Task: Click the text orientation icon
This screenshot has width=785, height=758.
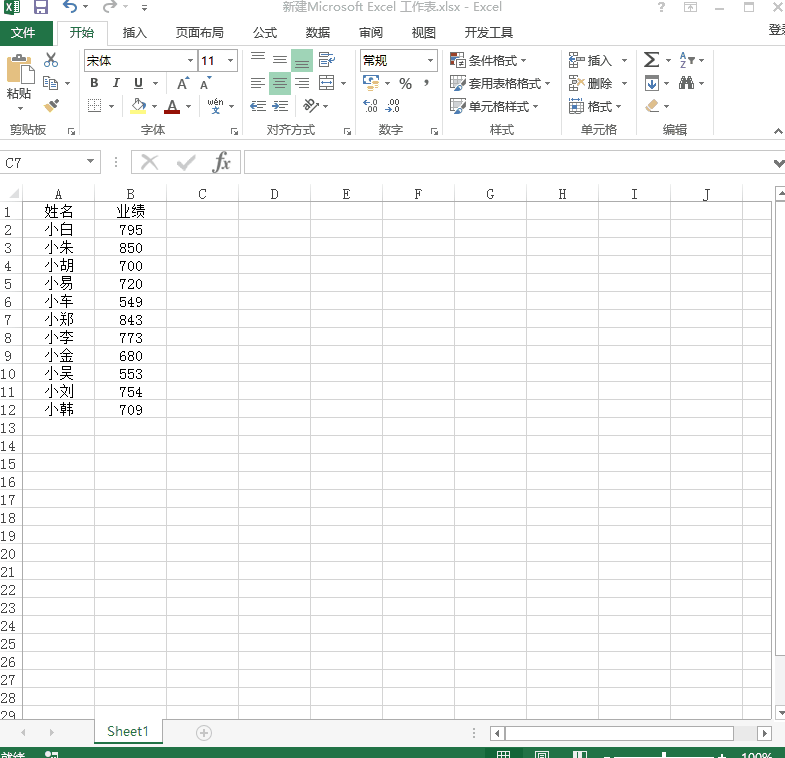Action: 311,106
